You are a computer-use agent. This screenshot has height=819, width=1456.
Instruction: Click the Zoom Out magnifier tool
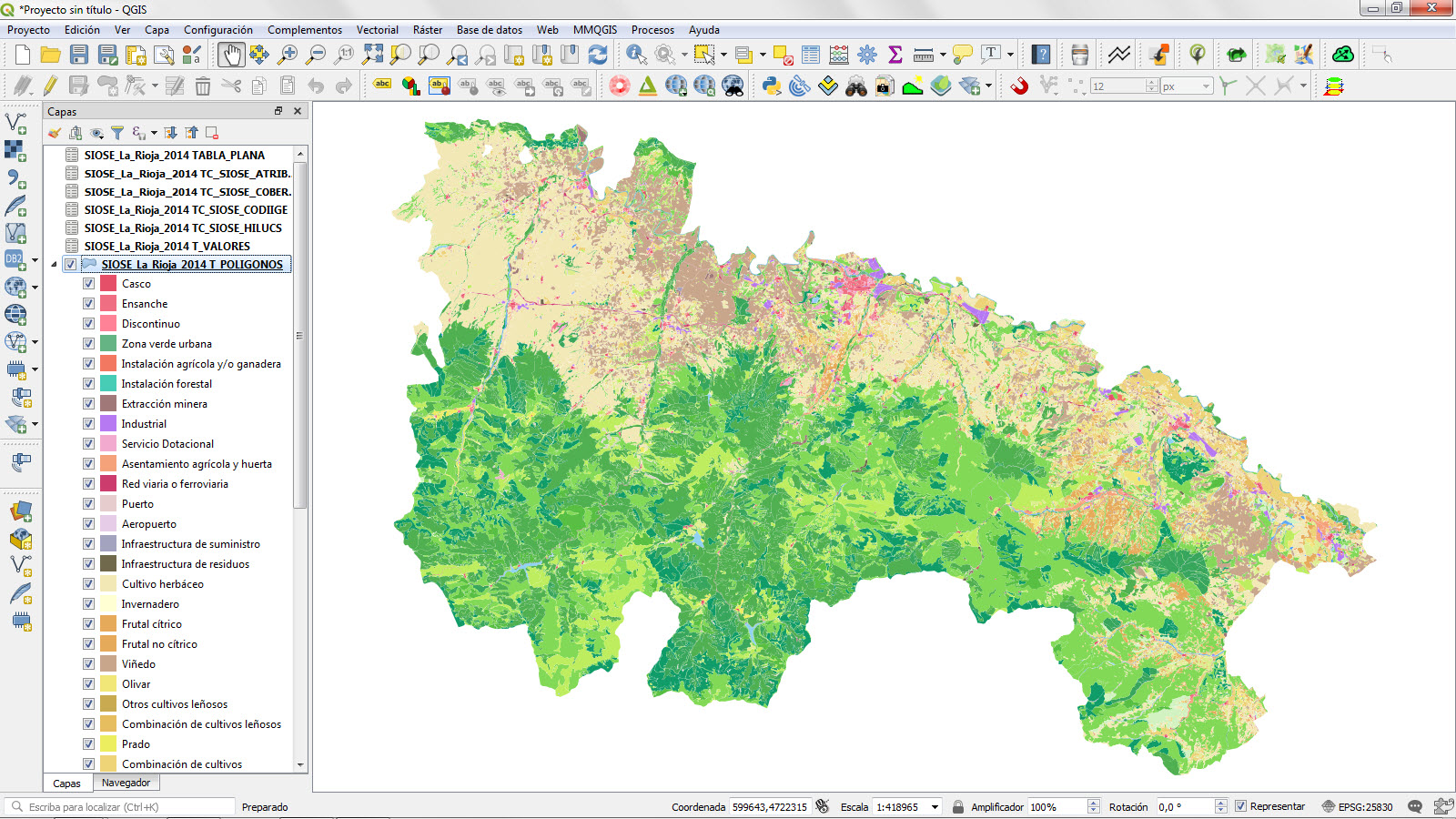[x=316, y=55]
